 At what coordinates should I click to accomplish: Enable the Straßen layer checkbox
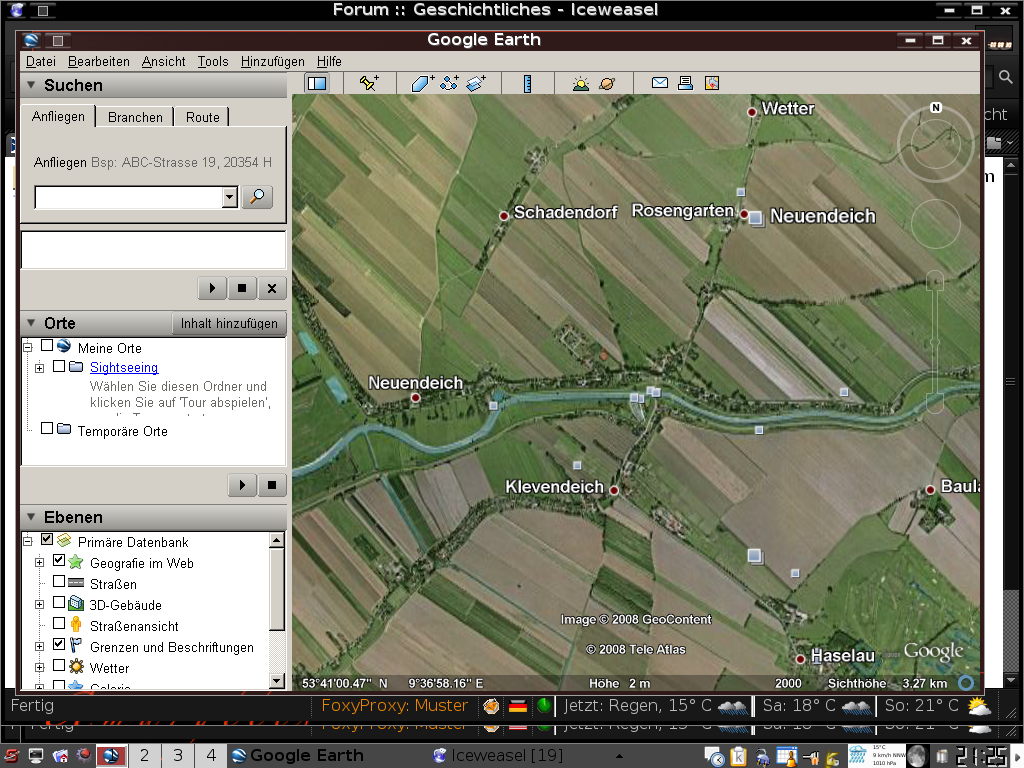pos(59,581)
